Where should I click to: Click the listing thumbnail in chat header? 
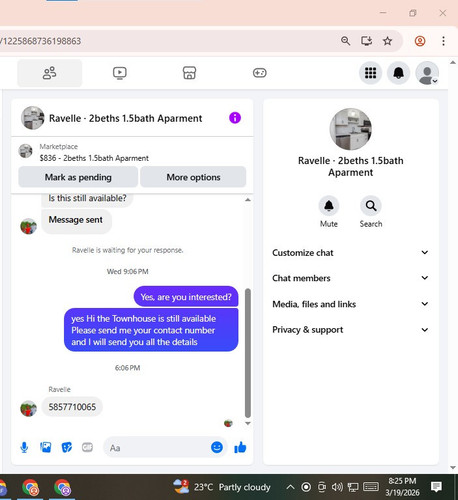[32, 118]
